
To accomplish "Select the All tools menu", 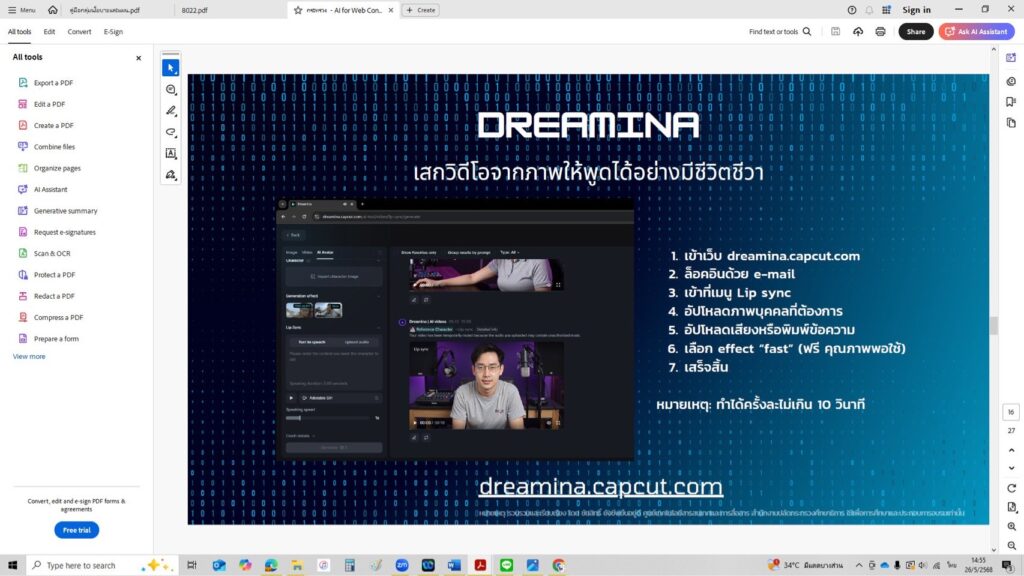I will [20, 31].
